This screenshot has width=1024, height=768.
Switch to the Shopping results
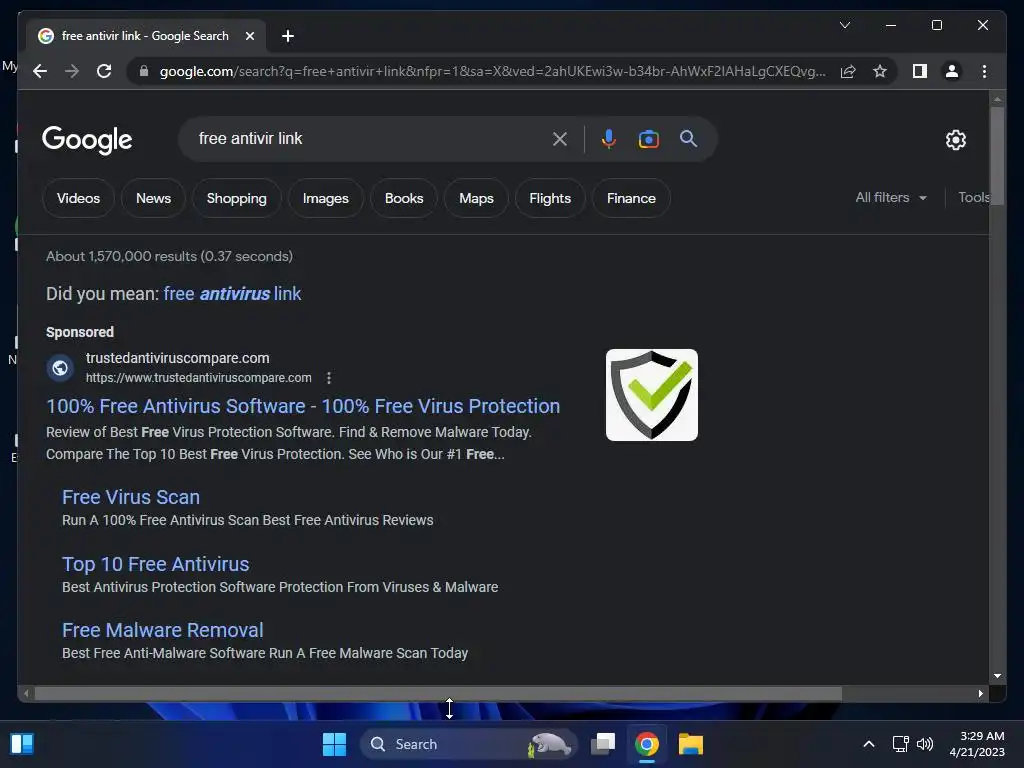click(236, 198)
